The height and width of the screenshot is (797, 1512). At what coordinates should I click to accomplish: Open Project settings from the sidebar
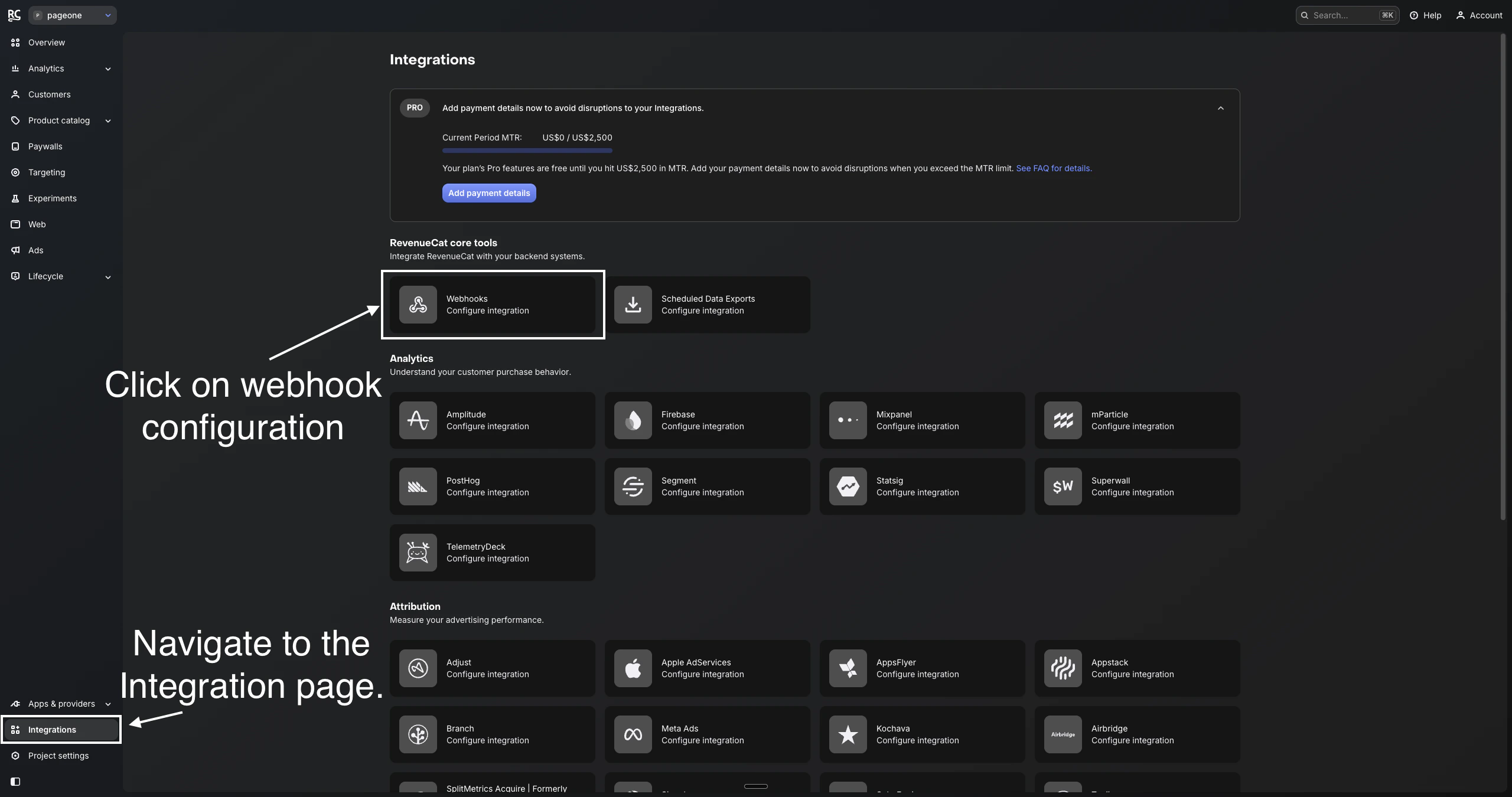58,756
